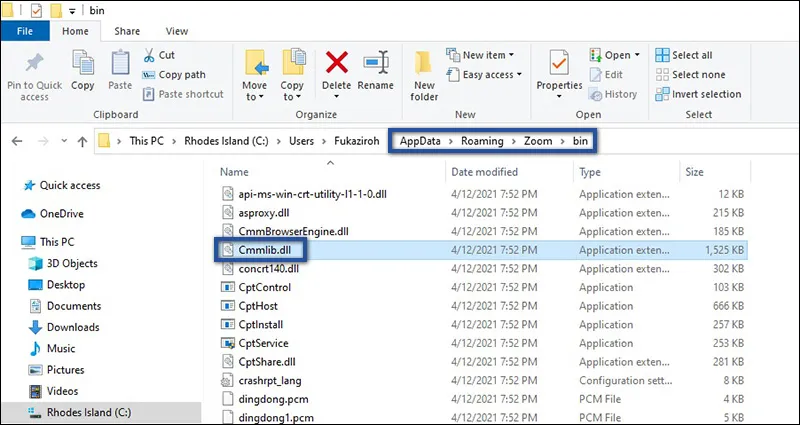The height and width of the screenshot is (425, 800).
Task: Click Fukaziroh breadcrumb
Action: [357, 141]
